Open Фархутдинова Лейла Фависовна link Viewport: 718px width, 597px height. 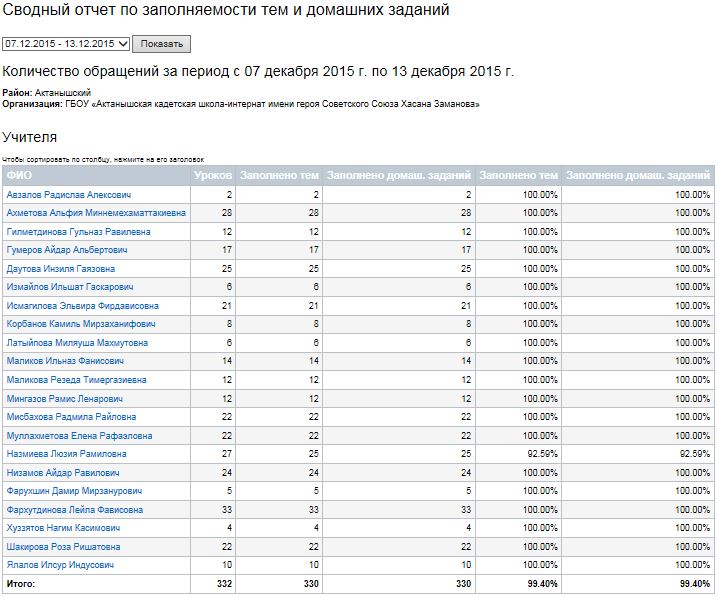click(75, 510)
